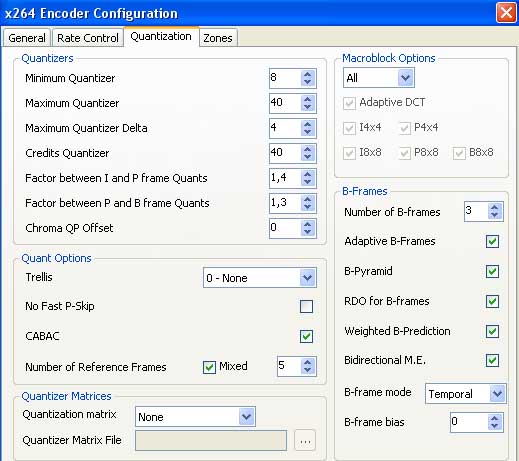The width and height of the screenshot is (519, 461).
Task: Toggle RDO for B-frames checkbox
Action: coord(492,301)
